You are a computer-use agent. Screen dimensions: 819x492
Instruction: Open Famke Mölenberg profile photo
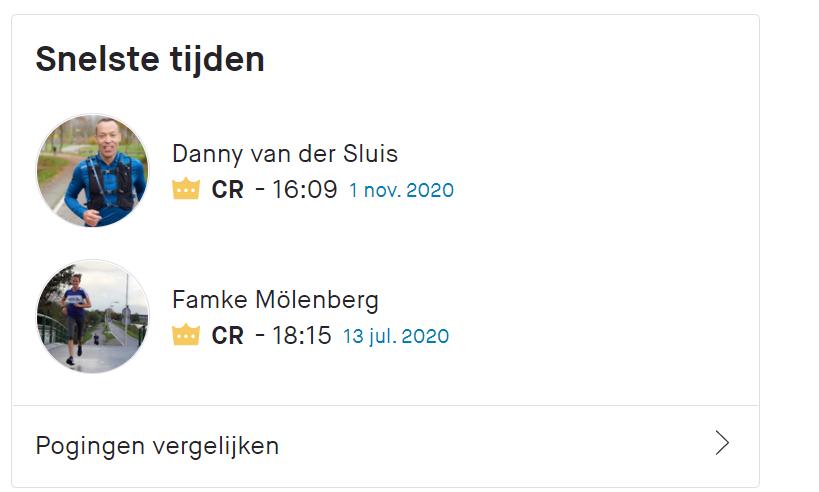pyautogui.click(x=92, y=317)
